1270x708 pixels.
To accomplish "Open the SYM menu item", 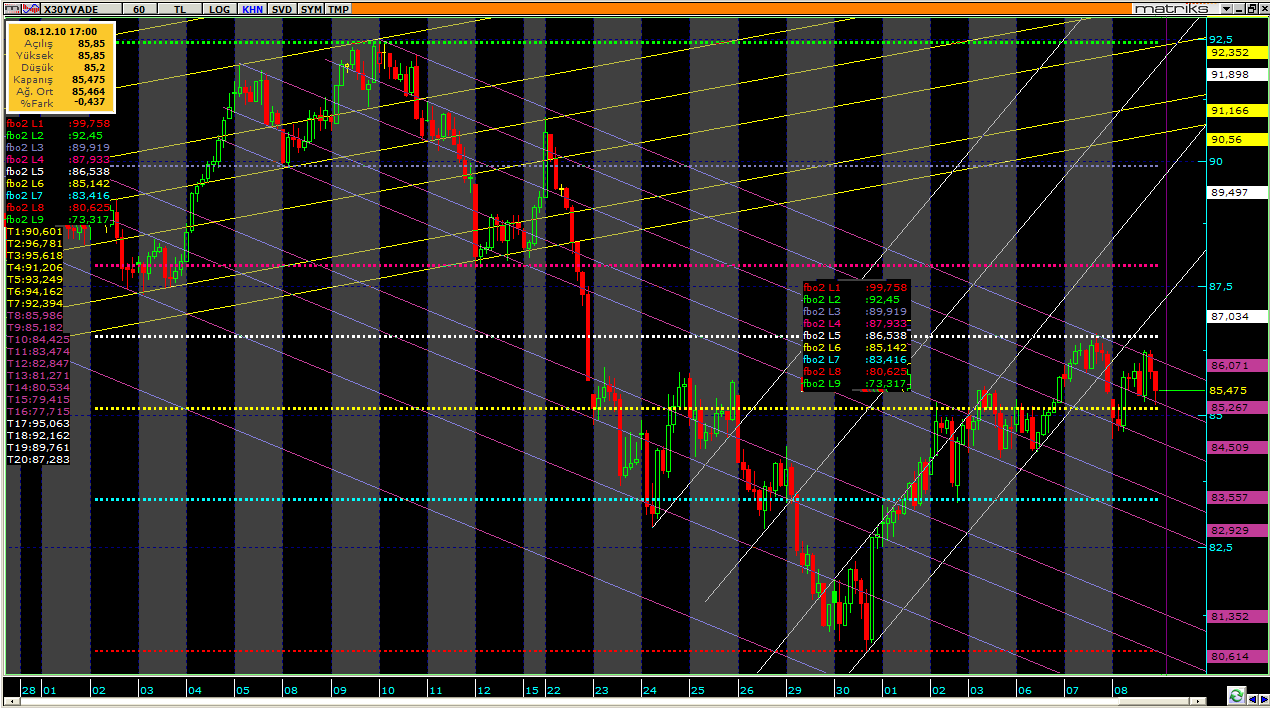I will (x=312, y=8).
